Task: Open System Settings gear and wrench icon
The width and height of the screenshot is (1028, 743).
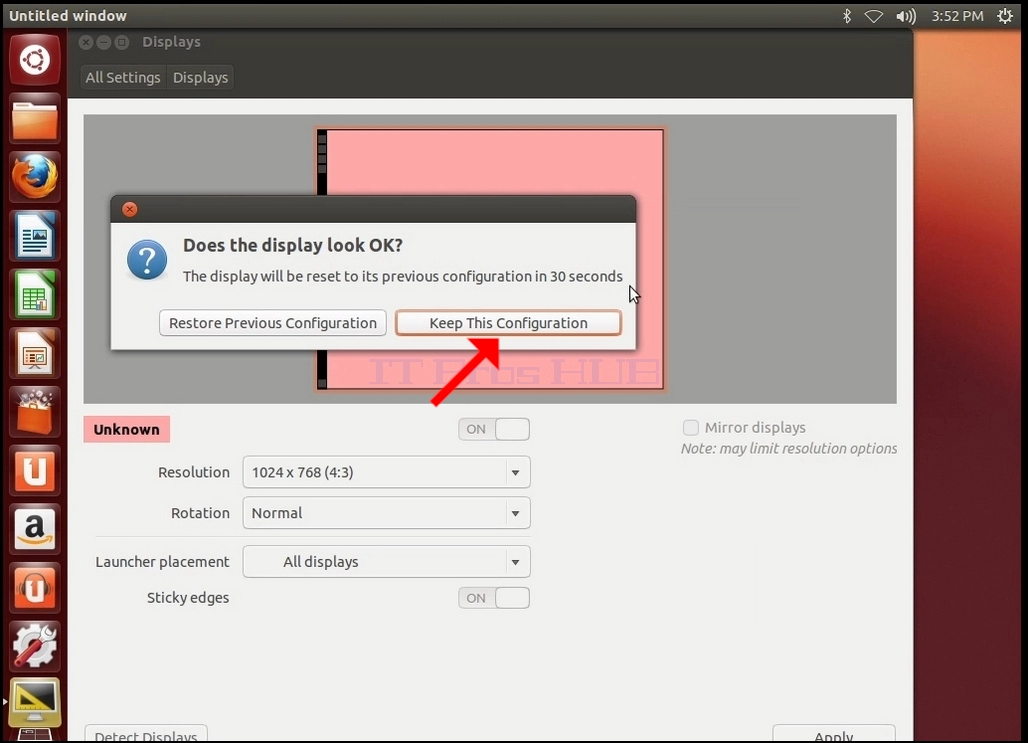Action: point(35,646)
